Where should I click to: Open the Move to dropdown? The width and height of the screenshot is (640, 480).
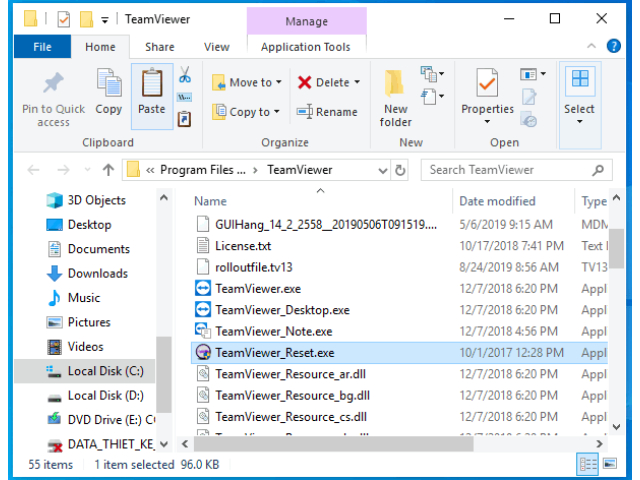coord(247,82)
